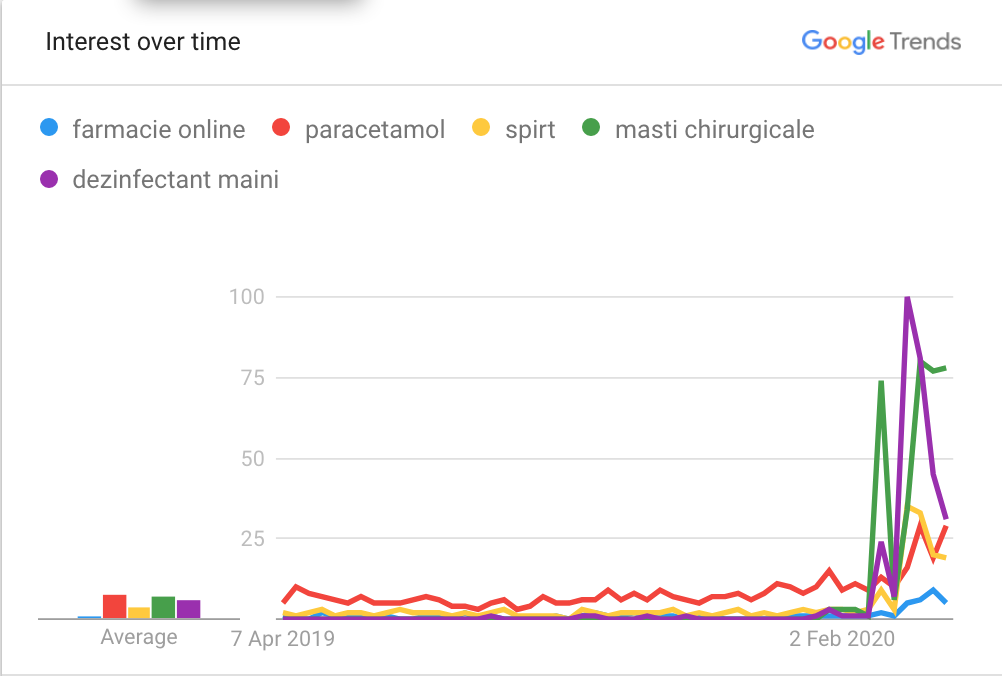Image resolution: width=1002 pixels, height=676 pixels.
Task: Click the green masti chirurgicale legend dot
Action: (x=591, y=128)
